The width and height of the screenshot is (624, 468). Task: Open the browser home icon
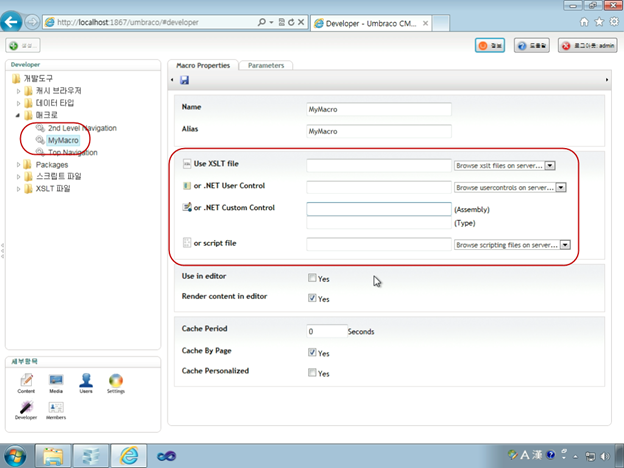click(584, 22)
